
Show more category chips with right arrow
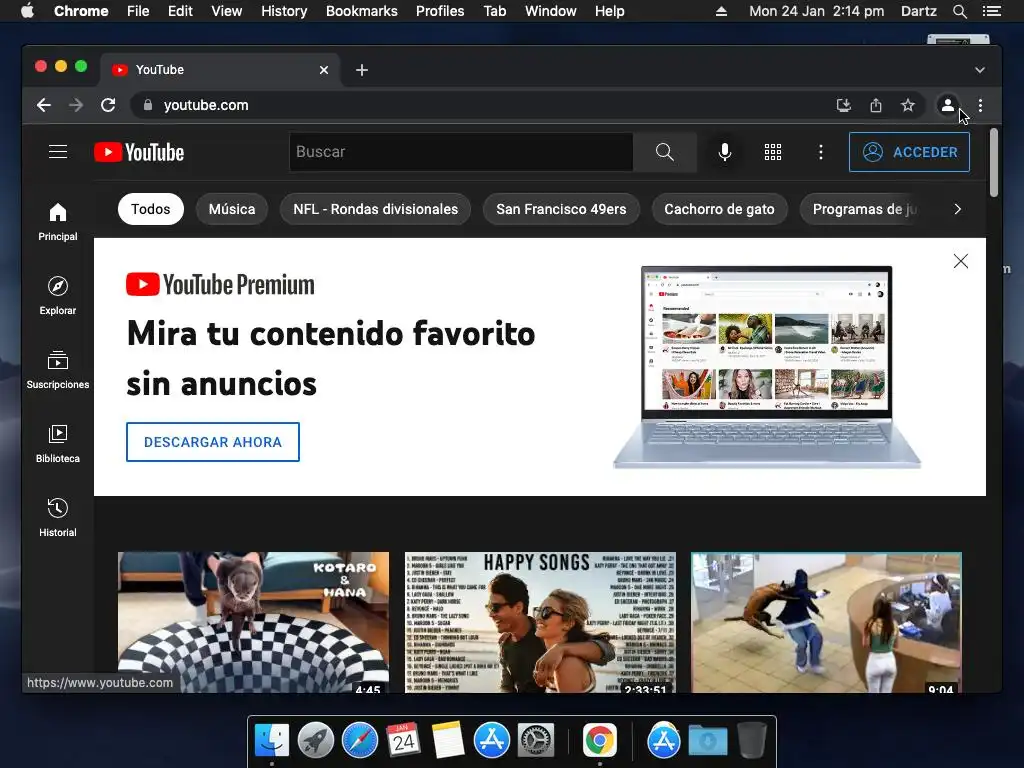957,209
